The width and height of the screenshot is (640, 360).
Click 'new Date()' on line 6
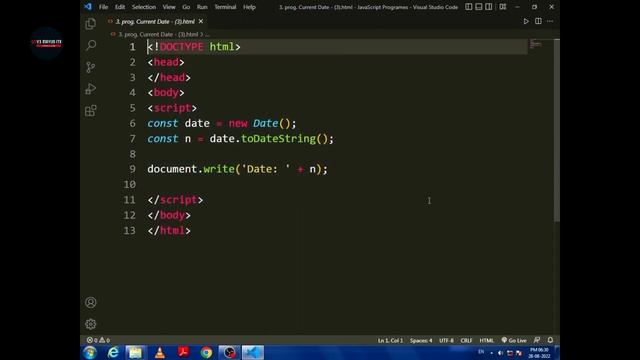[259, 123]
